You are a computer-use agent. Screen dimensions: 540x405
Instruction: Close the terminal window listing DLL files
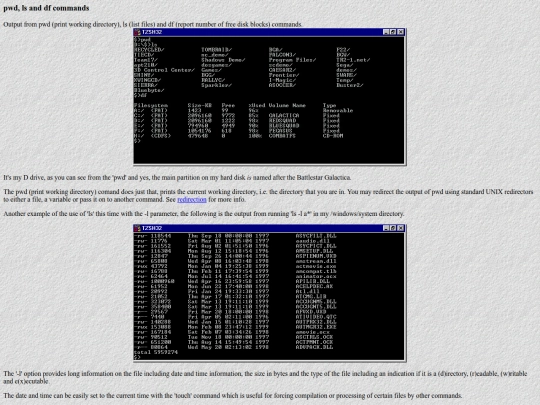[x=401, y=228]
